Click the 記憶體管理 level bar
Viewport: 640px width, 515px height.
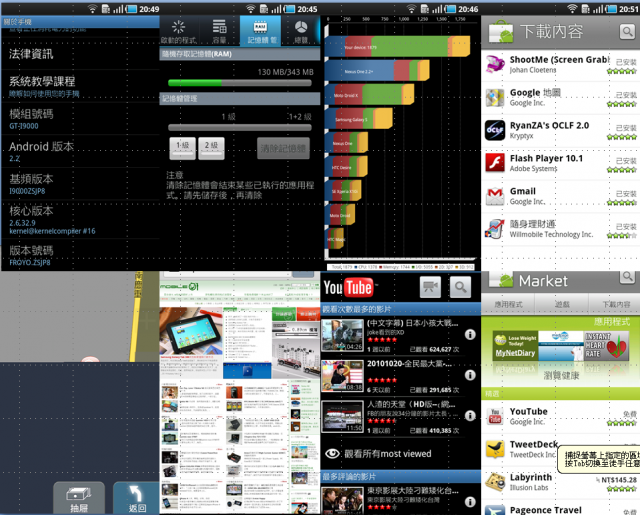(x=240, y=127)
